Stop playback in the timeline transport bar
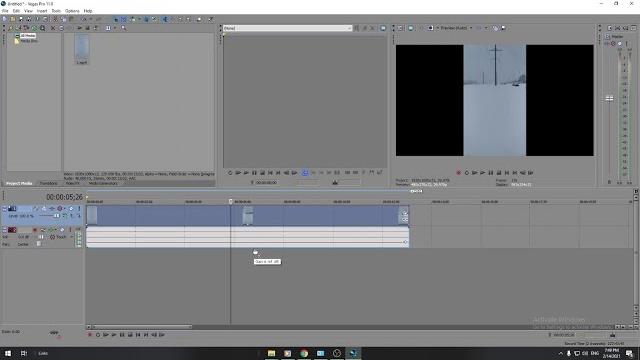 (130, 335)
